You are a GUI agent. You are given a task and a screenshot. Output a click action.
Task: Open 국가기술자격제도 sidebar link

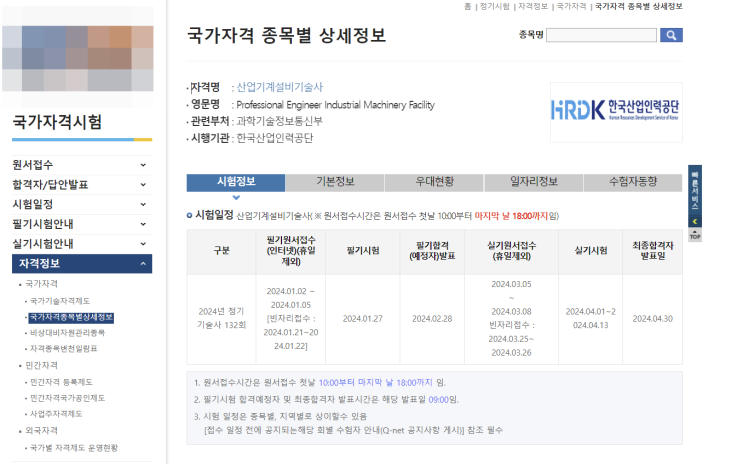click(x=60, y=301)
